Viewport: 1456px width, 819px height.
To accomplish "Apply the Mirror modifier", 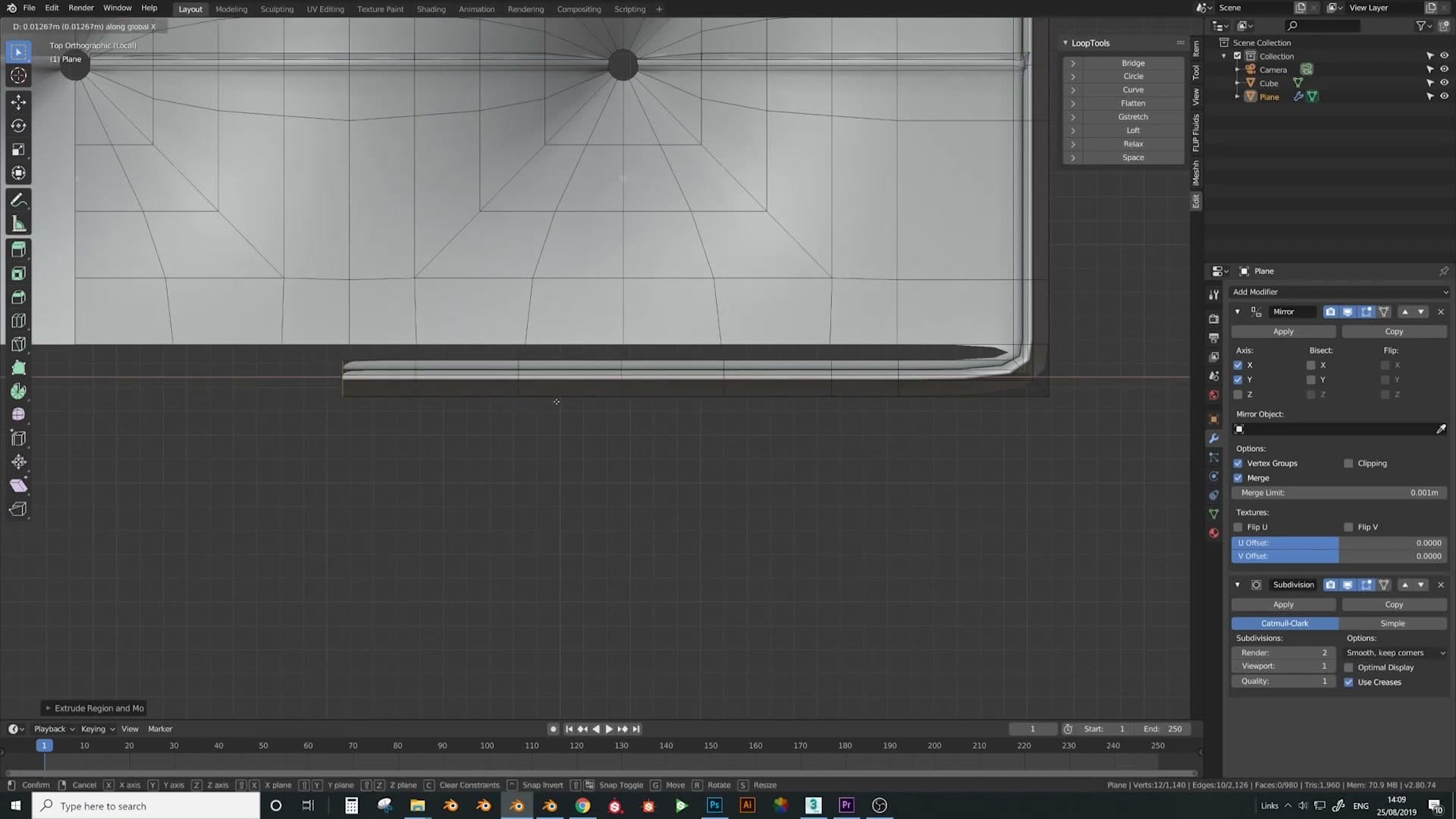I will coord(1283,332).
